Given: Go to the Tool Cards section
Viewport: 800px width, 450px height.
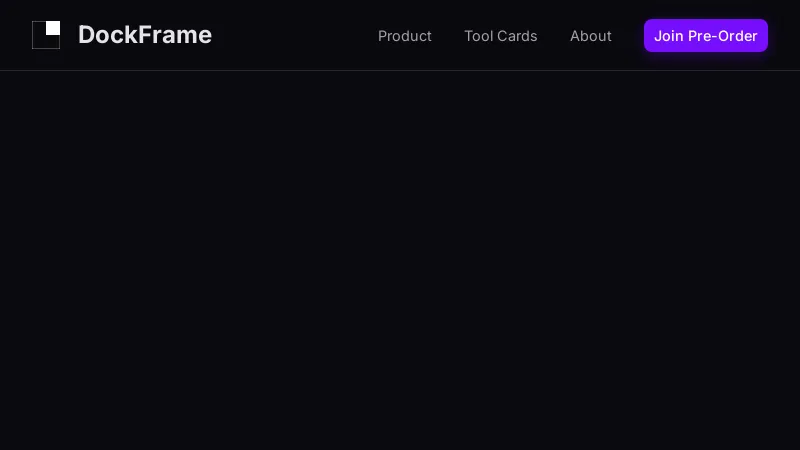Looking at the screenshot, I should coord(500,36).
